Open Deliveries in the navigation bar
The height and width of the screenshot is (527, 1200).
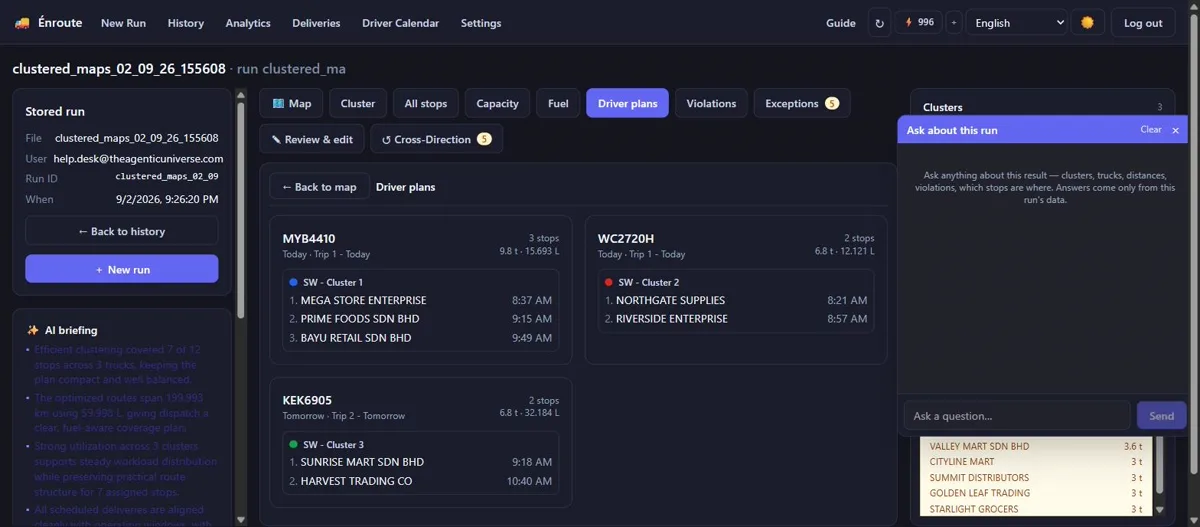pyautogui.click(x=316, y=23)
